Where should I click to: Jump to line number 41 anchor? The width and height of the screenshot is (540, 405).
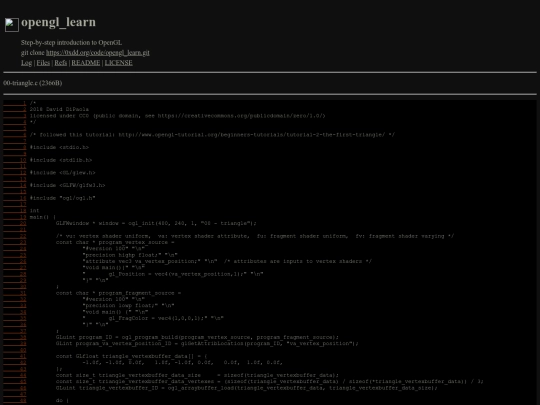point(15,356)
